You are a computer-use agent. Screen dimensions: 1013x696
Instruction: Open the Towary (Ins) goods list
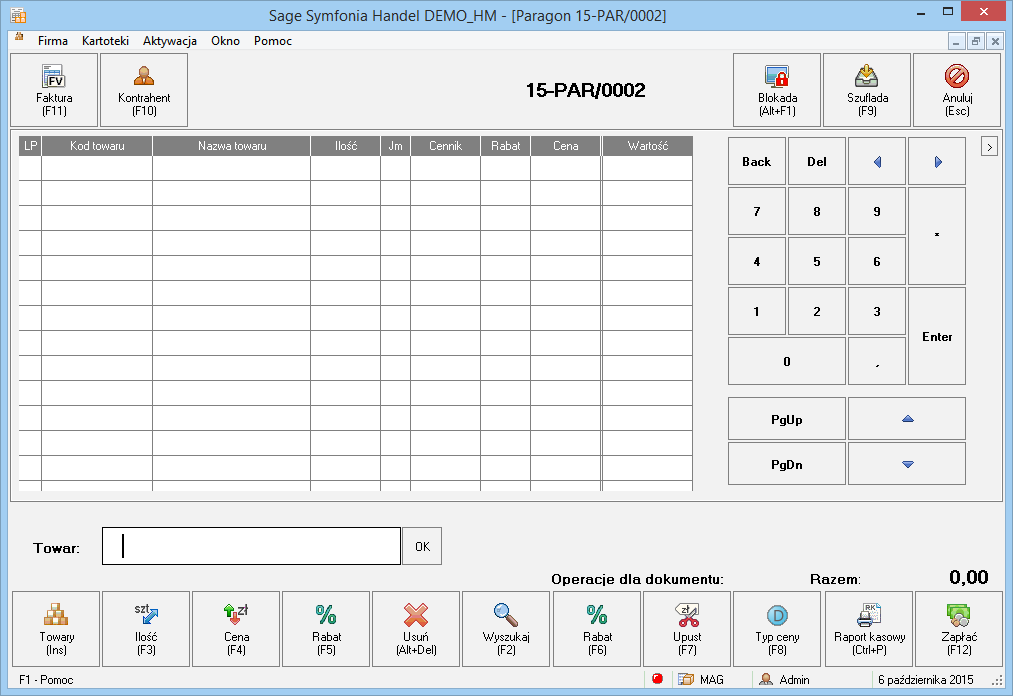pos(56,629)
